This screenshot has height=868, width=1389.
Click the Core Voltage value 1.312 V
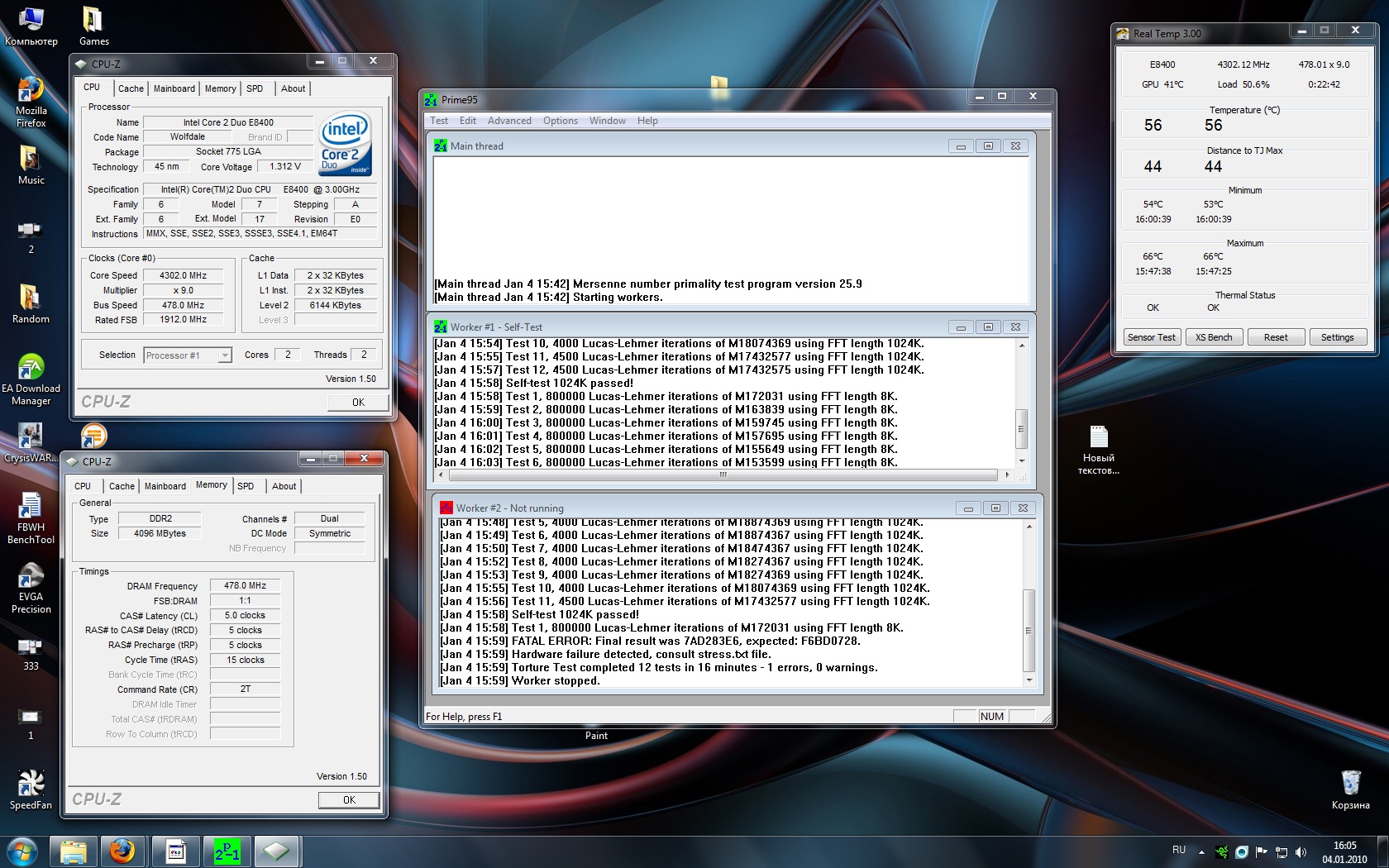pyautogui.click(x=285, y=167)
